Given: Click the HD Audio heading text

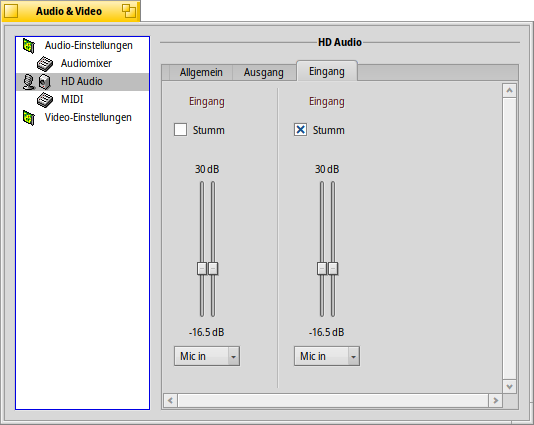Looking at the screenshot, I should click(340, 42).
